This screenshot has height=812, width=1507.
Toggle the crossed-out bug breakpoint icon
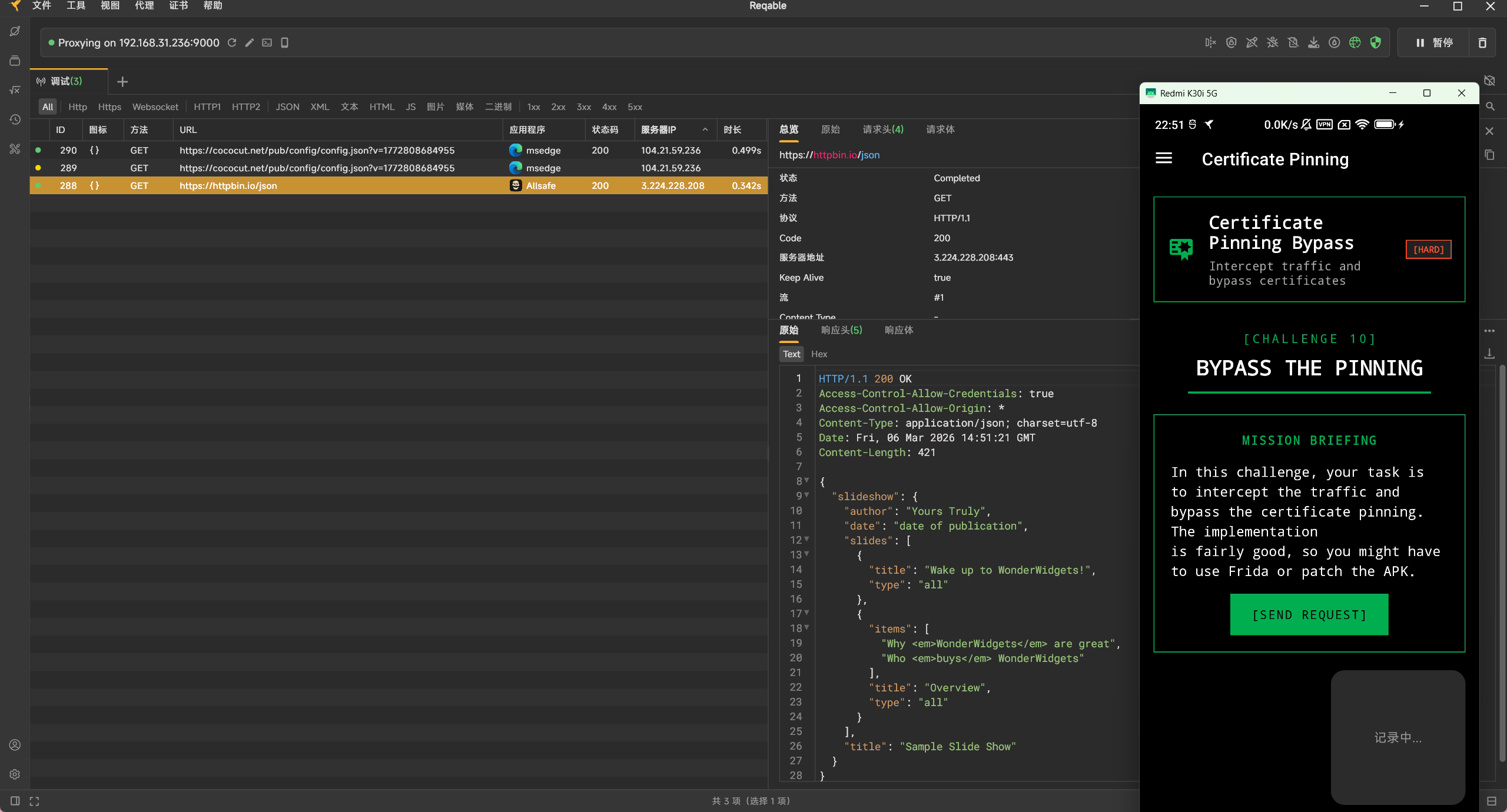point(1272,42)
